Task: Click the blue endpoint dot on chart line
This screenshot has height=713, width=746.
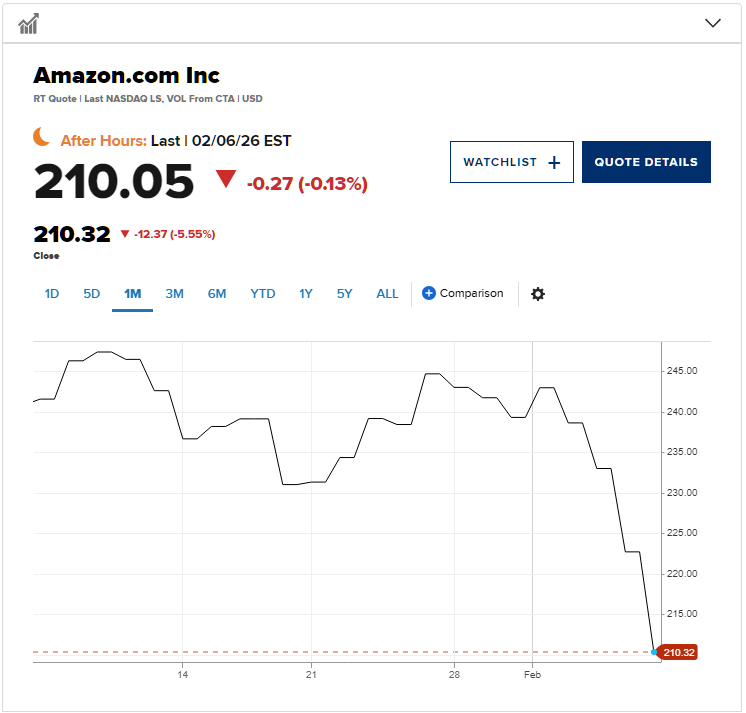Action: [x=655, y=652]
